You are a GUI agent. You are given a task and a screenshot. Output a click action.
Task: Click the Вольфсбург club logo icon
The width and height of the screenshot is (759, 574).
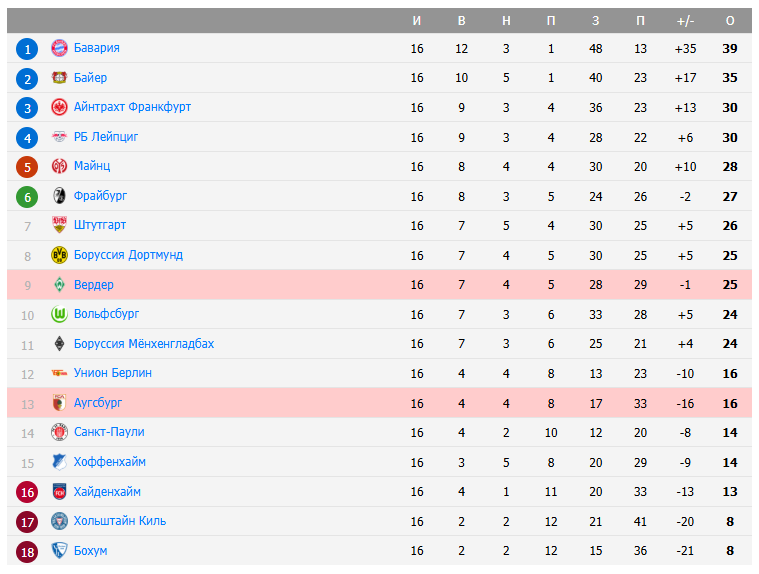[59, 314]
